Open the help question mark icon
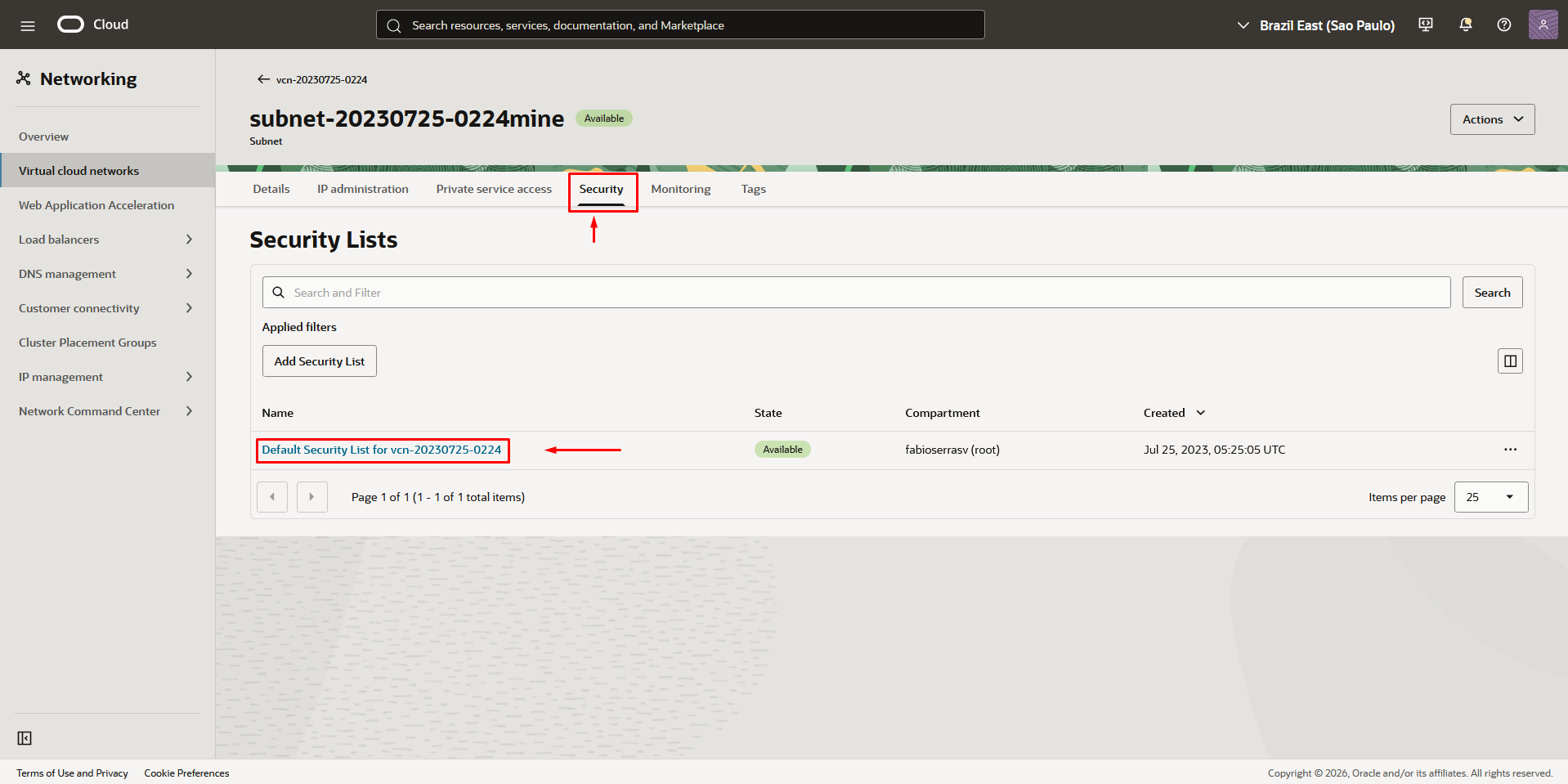1568x784 pixels. tap(1504, 25)
